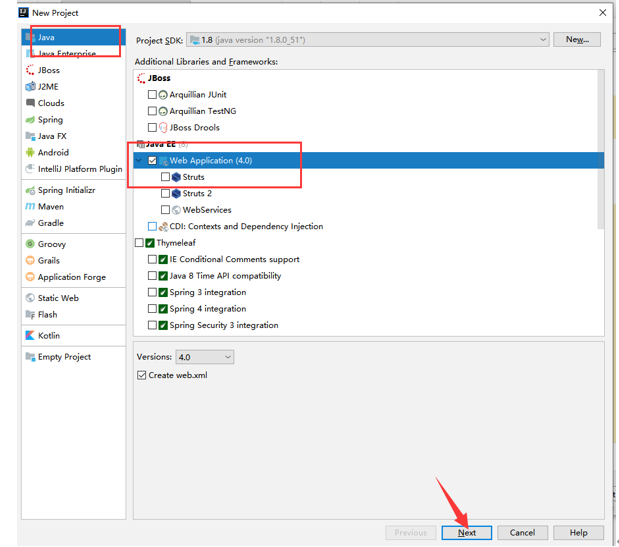Check Java 8 Time API compatibility
Image resolution: width=619 pixels, height=547 pixels.
pos(152,276)
